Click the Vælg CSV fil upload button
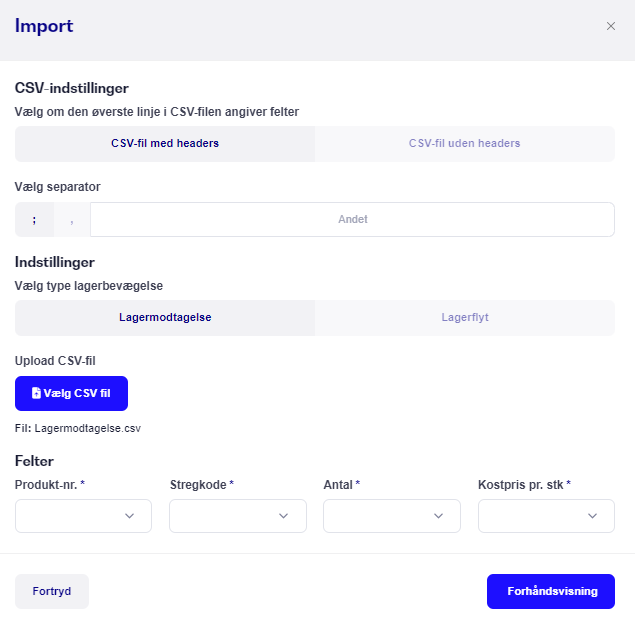The width and height of the screenshot is (635, 623). pos(71,393)
